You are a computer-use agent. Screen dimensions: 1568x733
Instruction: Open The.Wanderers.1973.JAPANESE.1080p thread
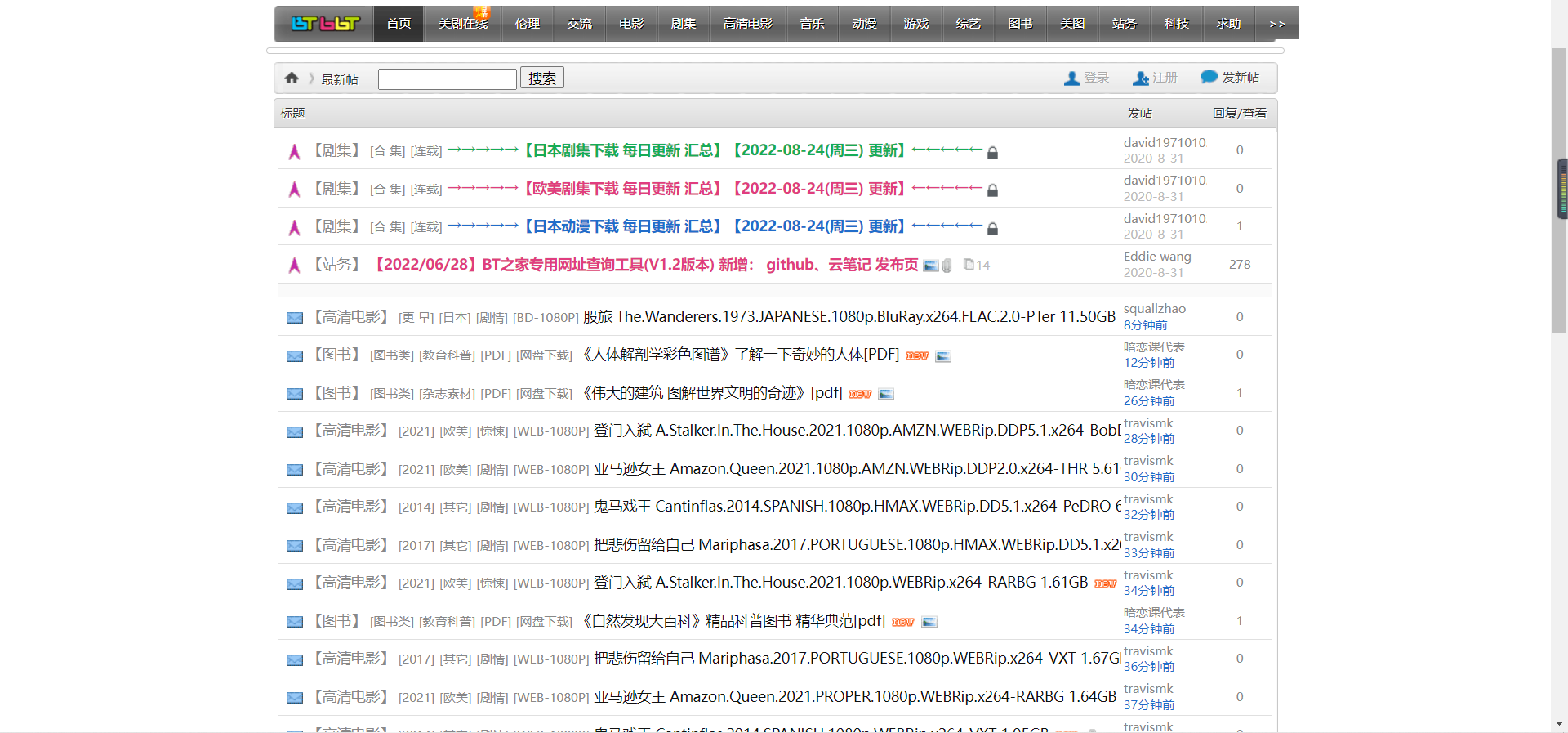[849, 317]
